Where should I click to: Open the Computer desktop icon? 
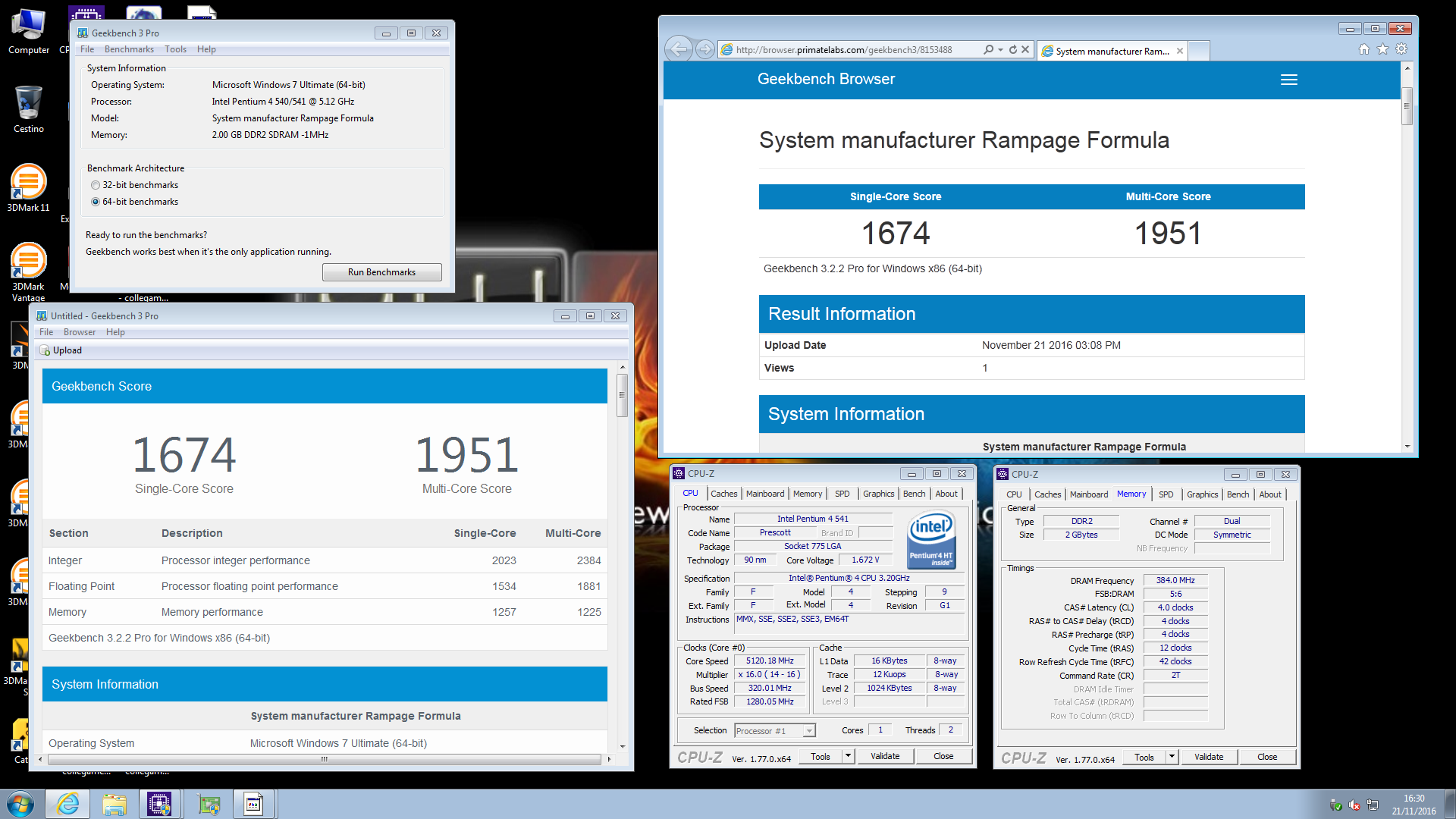29,30
